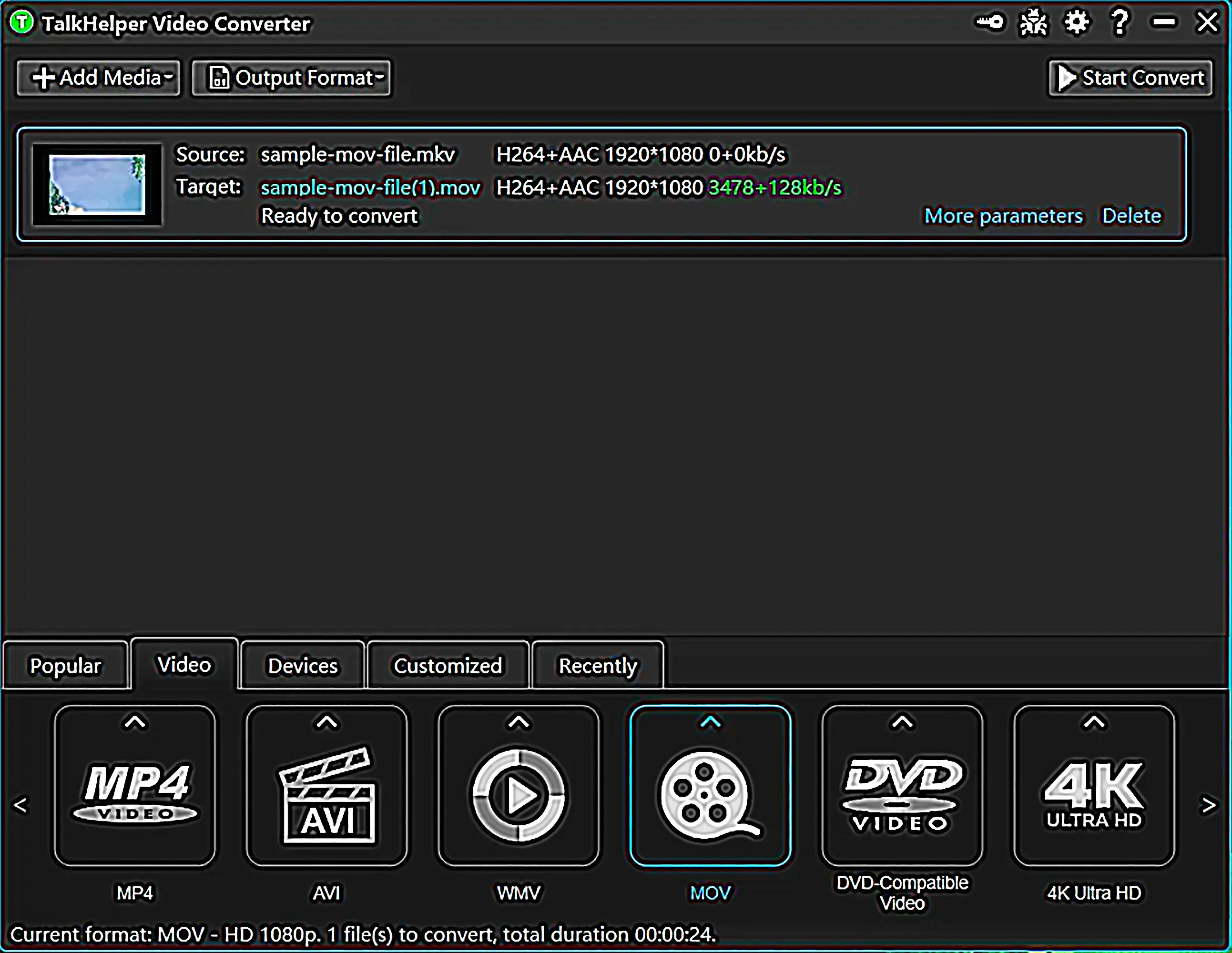Click the sample-mov-file video thumbnail
This screenshot has width=1232, height=953.
point(97,184)
